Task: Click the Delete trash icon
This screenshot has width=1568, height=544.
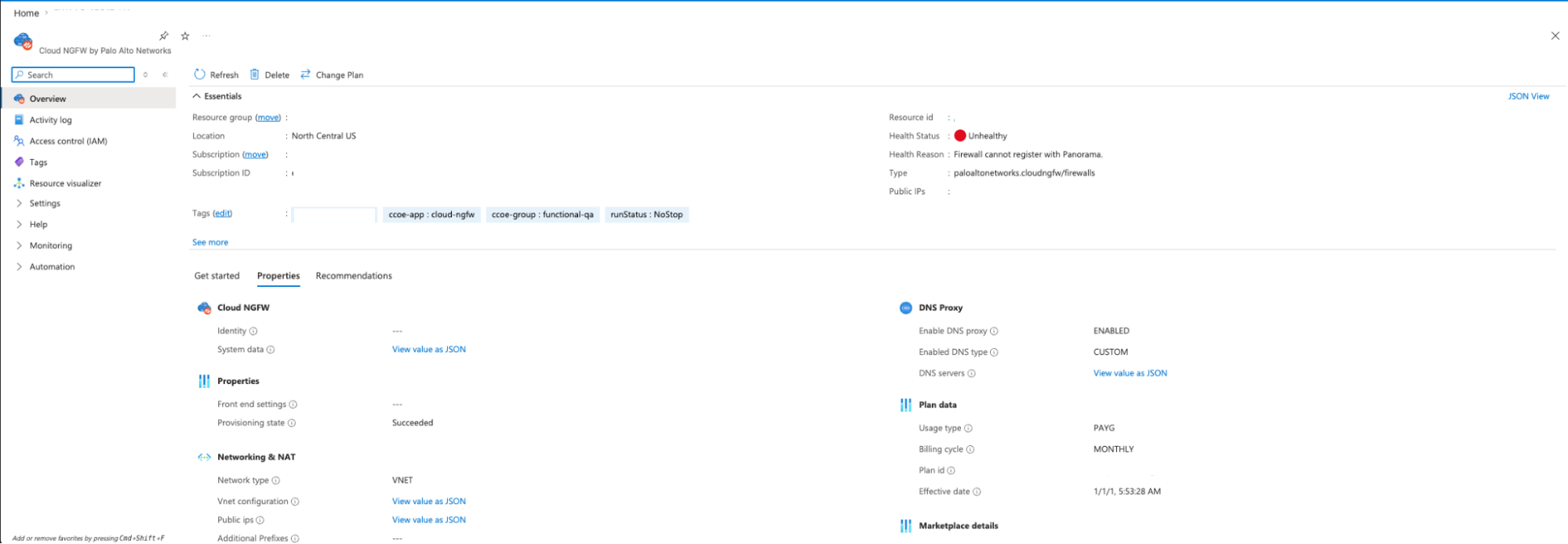Action: (x=254, y=74)
